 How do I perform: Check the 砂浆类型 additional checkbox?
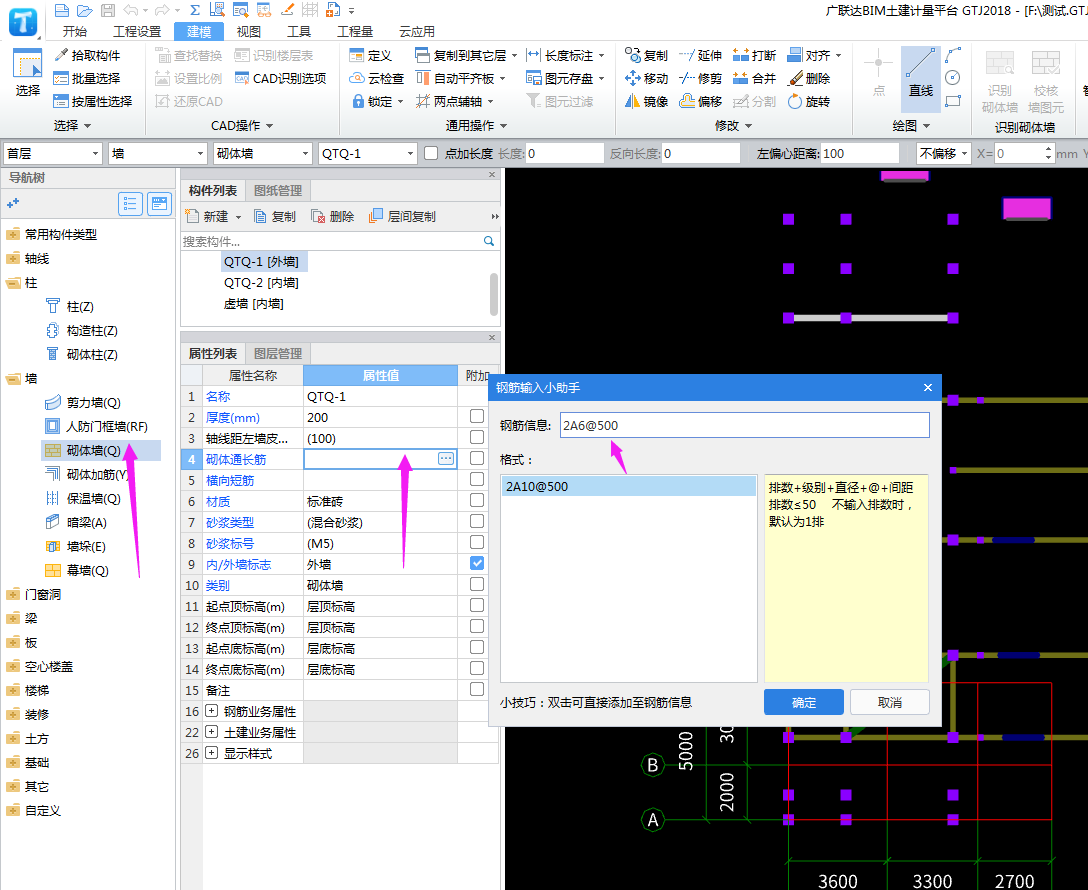click(x=477, y=521)
